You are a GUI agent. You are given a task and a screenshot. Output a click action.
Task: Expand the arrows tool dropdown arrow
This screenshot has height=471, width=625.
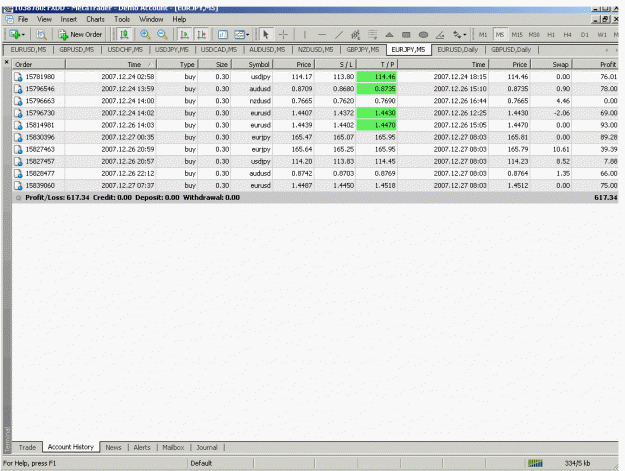click(x=465, y=35)
